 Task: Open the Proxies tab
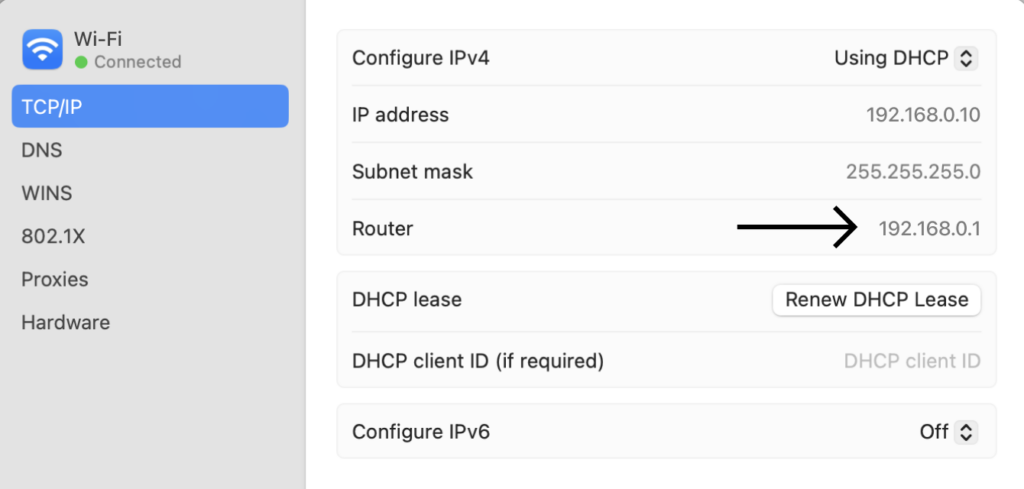pos(55,279)
